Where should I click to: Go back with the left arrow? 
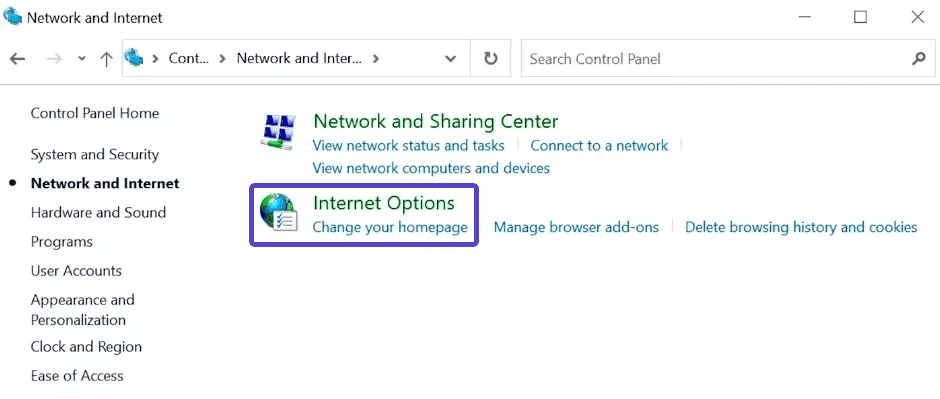coord(17,59)
